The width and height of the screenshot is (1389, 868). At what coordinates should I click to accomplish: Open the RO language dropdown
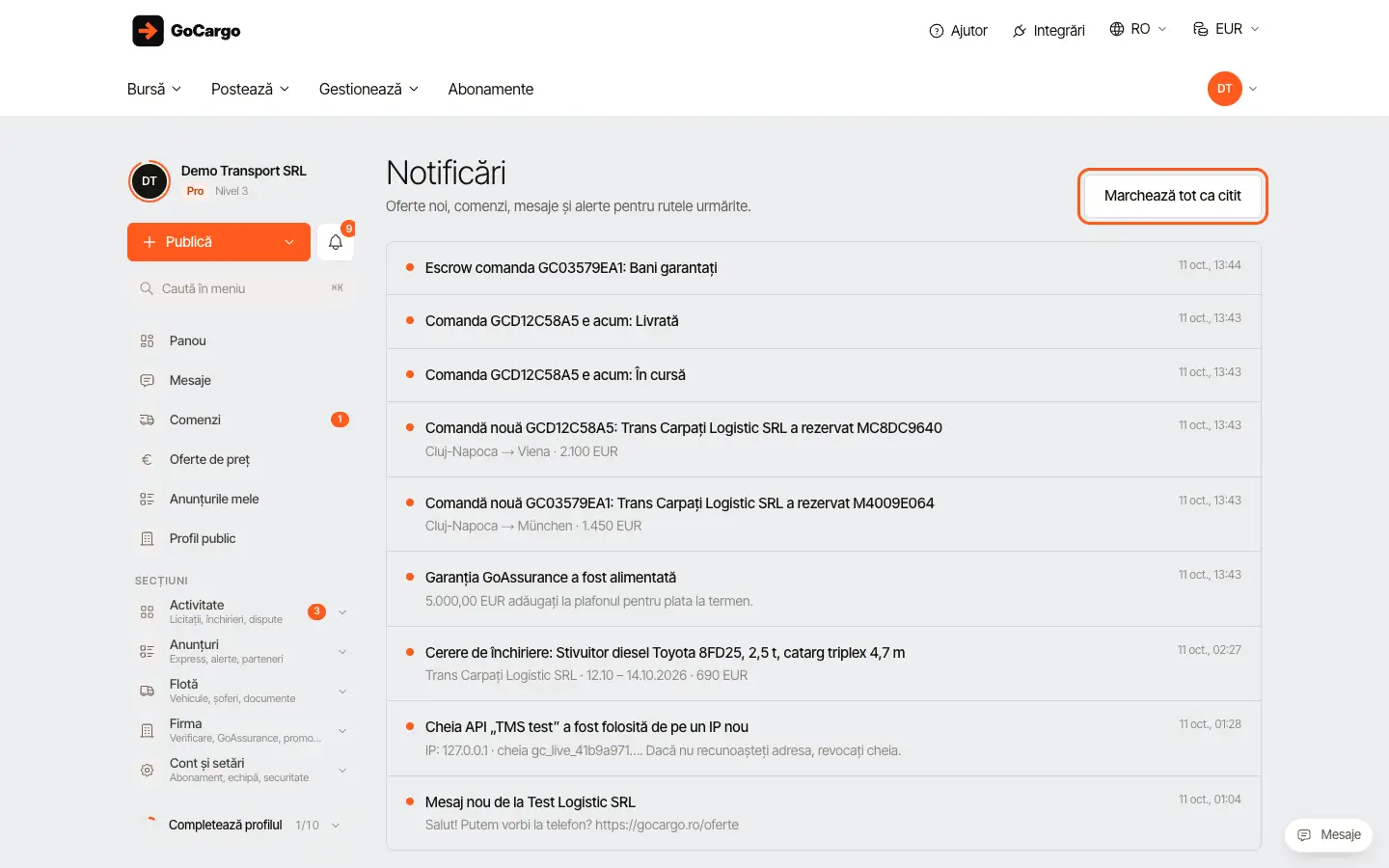click(1138, 29)
